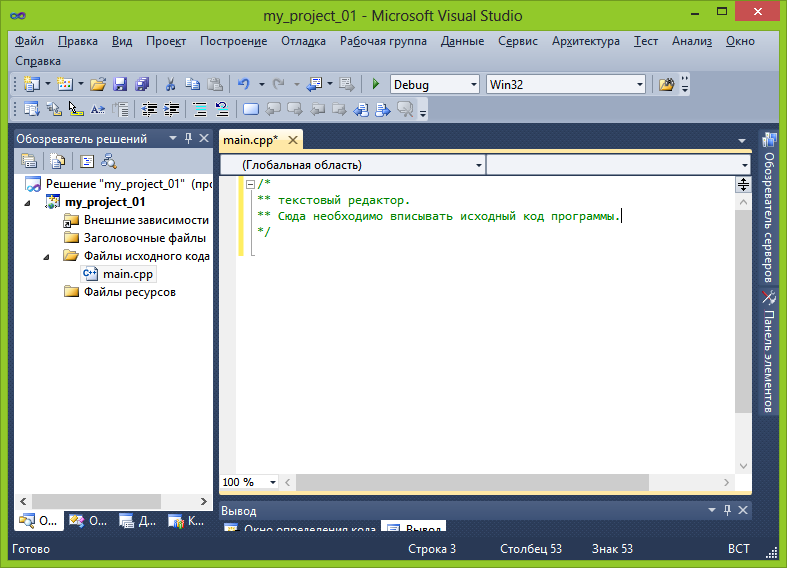The height and width of the screenshot is (568, 787).
Task: Open the Справка menu
Action: [x=38, y=61]
